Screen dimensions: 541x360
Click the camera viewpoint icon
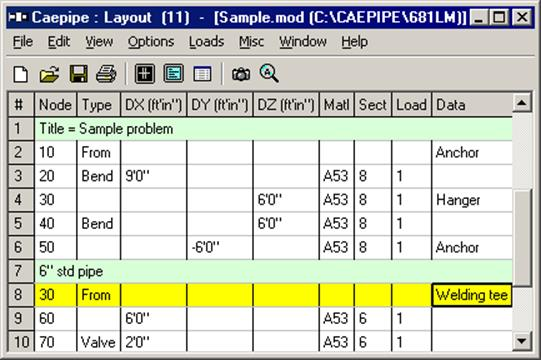[x=241, y=74]
